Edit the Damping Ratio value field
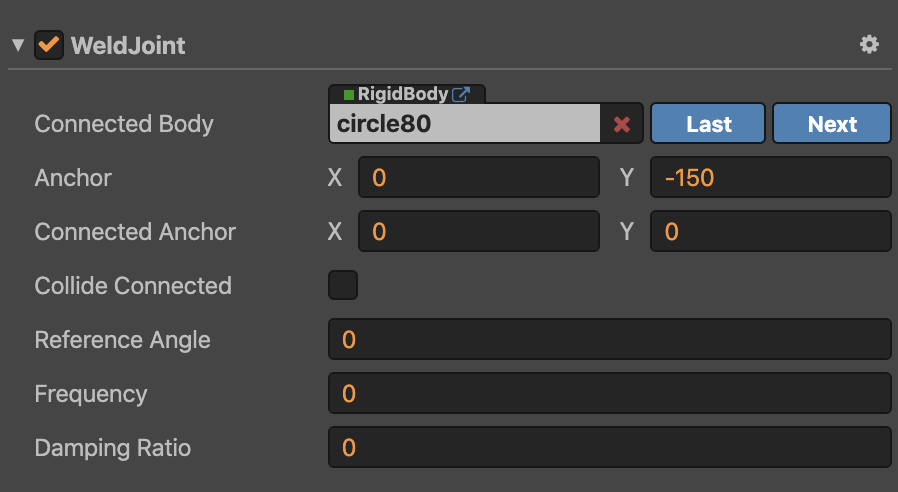This screenshot has width=898, height=492. pyautogui.click(x=609, y=447)
